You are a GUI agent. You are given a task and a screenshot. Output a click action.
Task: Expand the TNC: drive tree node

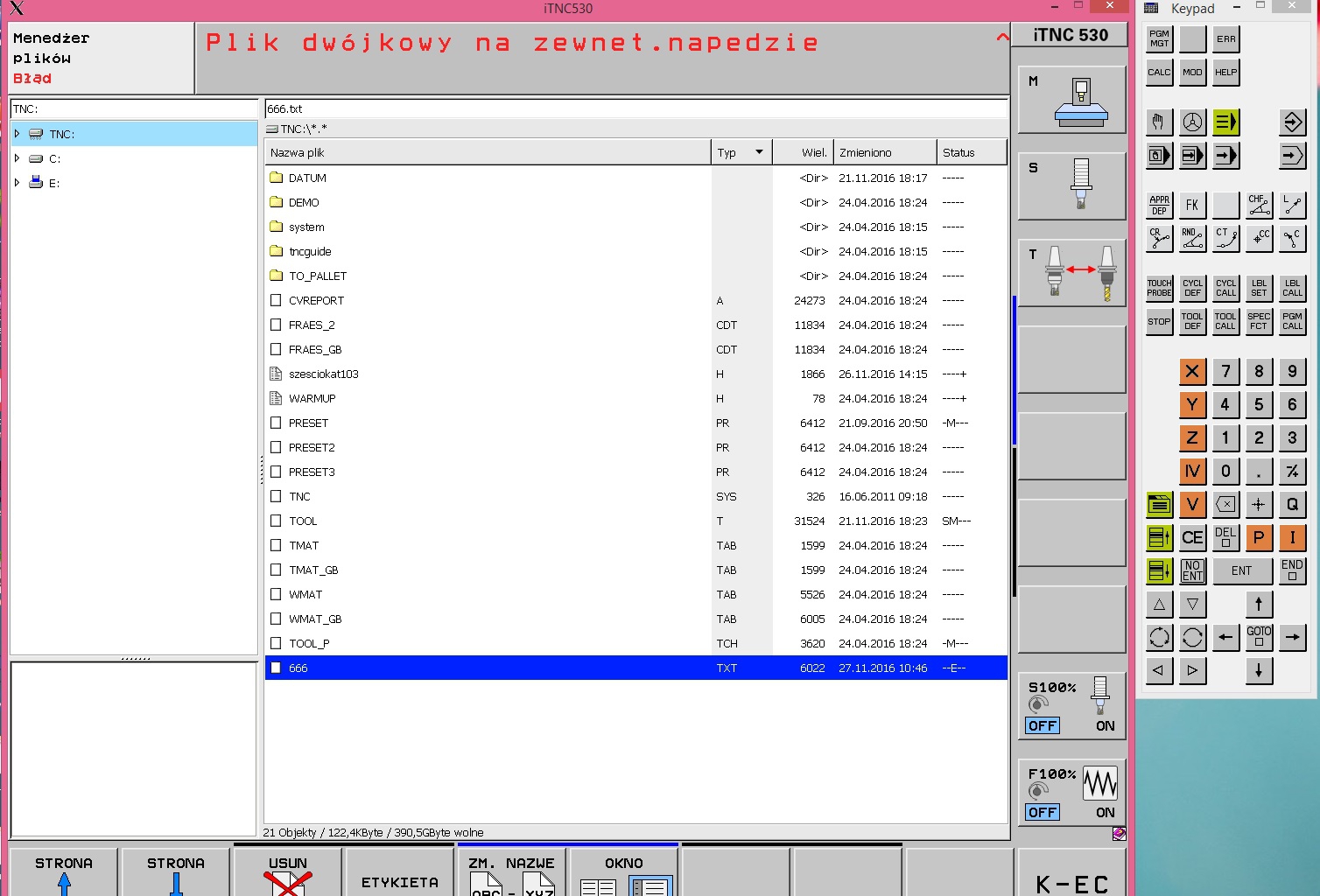tap(17, 134)
